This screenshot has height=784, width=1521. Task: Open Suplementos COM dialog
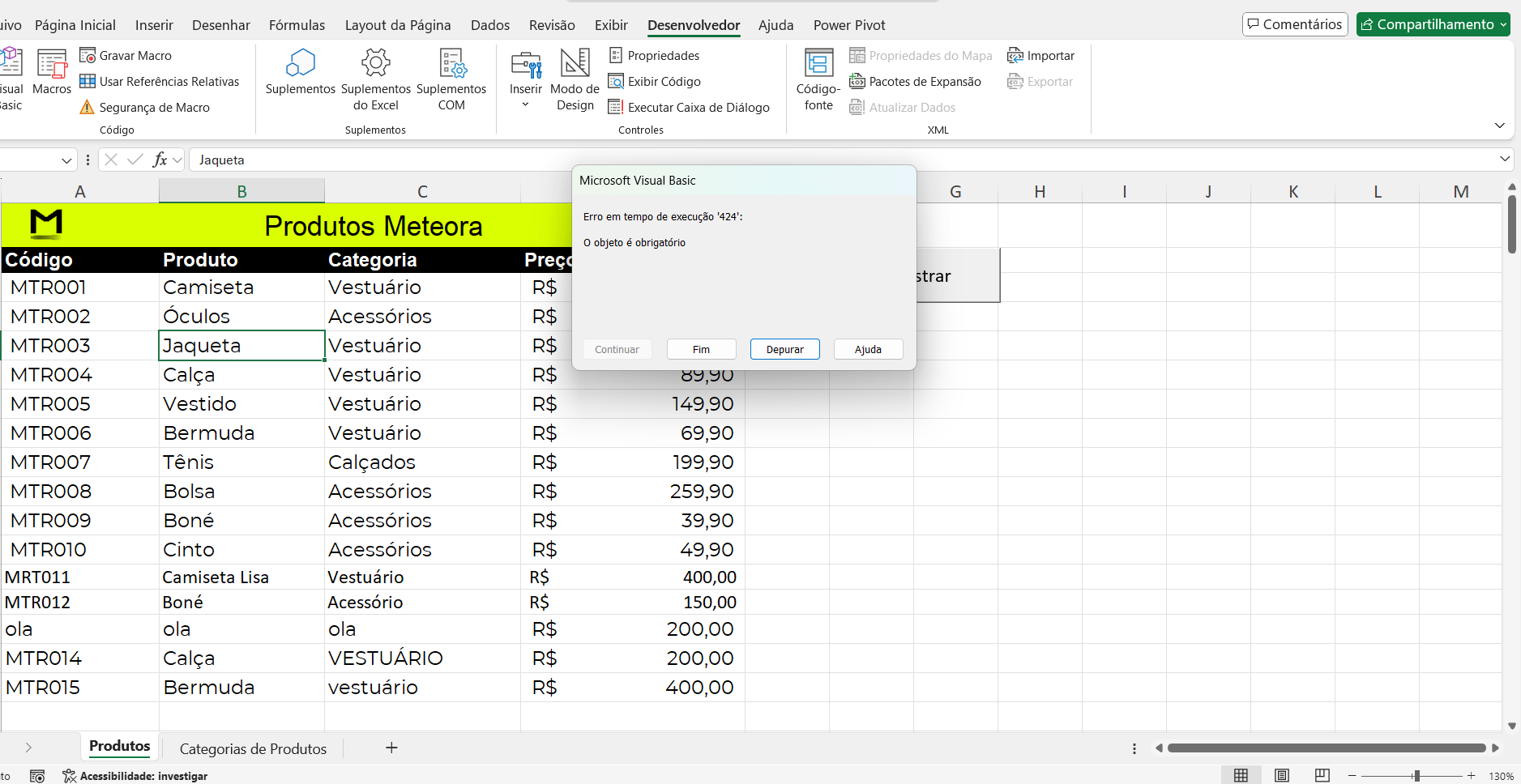[x=451, y=79]
